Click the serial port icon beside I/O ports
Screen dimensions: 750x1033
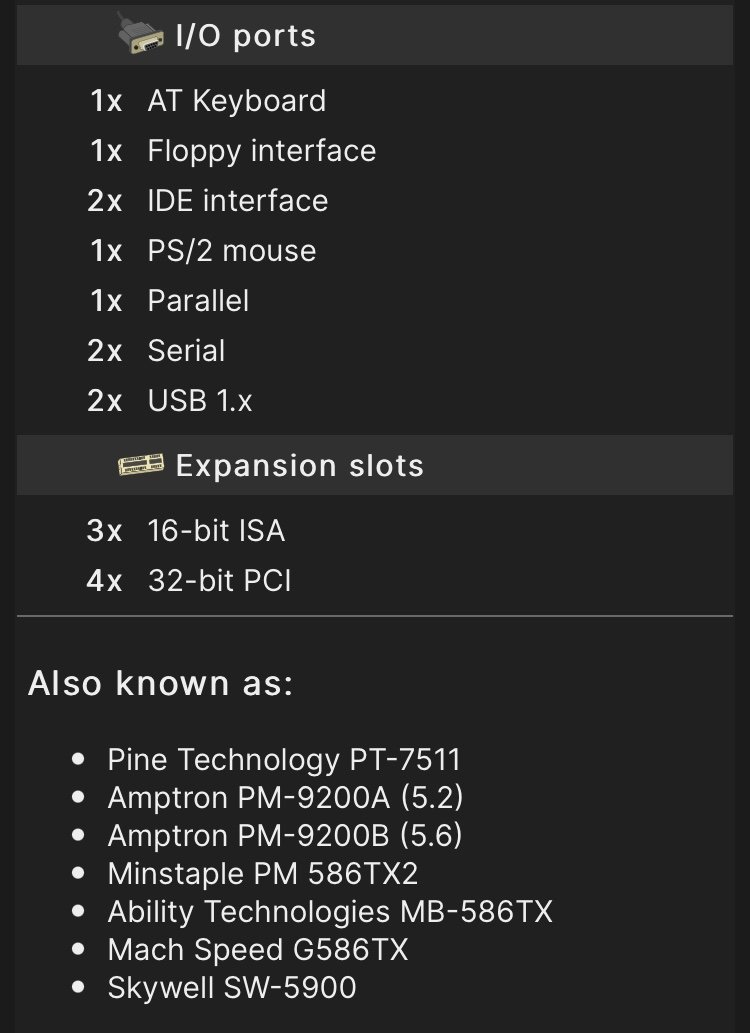coord(141,35)
